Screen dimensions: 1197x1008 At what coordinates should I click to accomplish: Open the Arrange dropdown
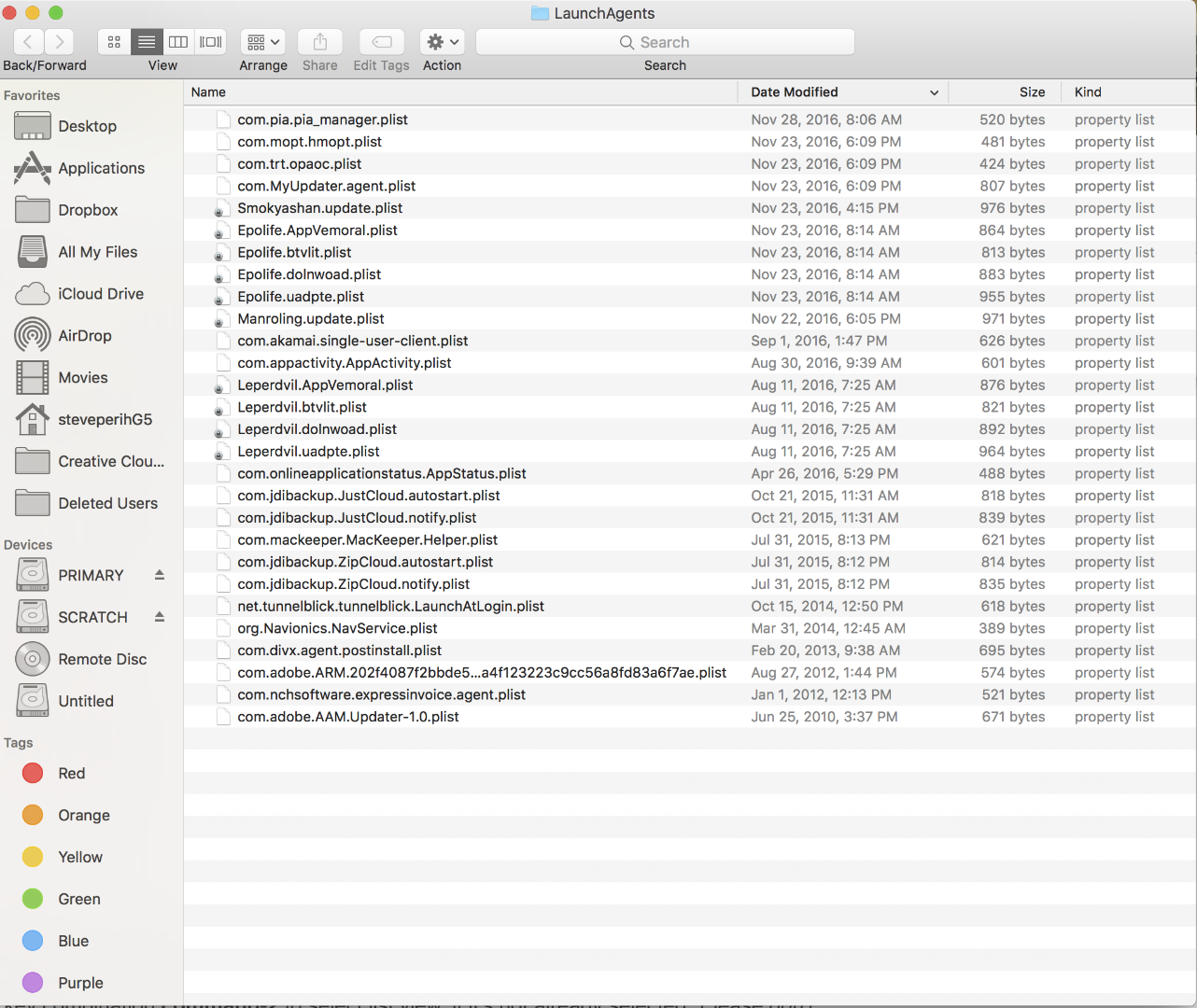coord(262,41)
